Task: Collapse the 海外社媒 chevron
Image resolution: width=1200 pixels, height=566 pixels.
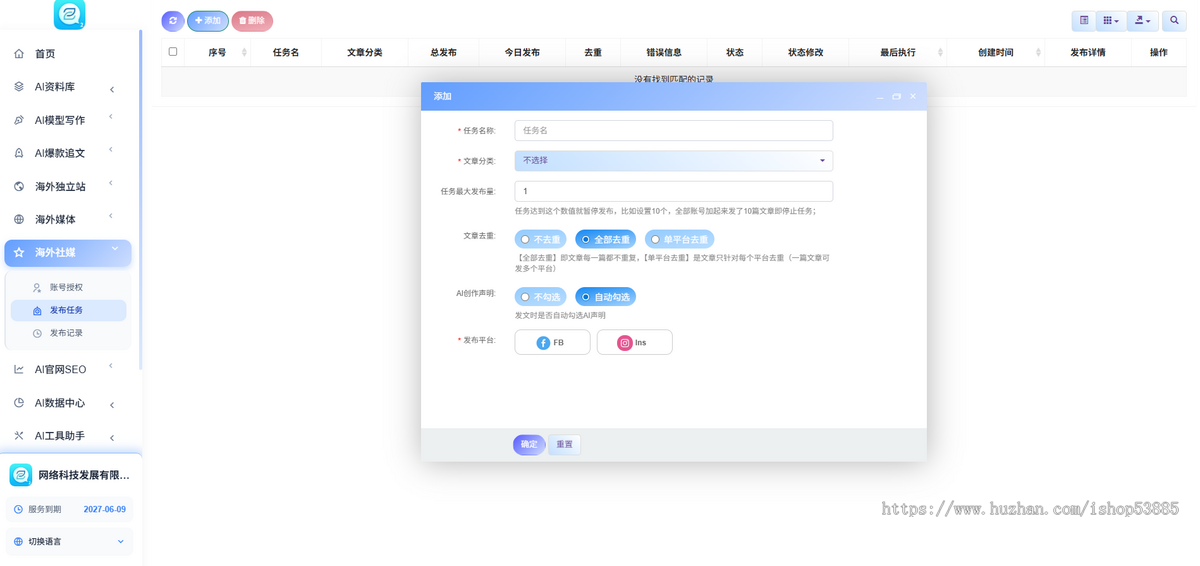Action: click(115, 249)
